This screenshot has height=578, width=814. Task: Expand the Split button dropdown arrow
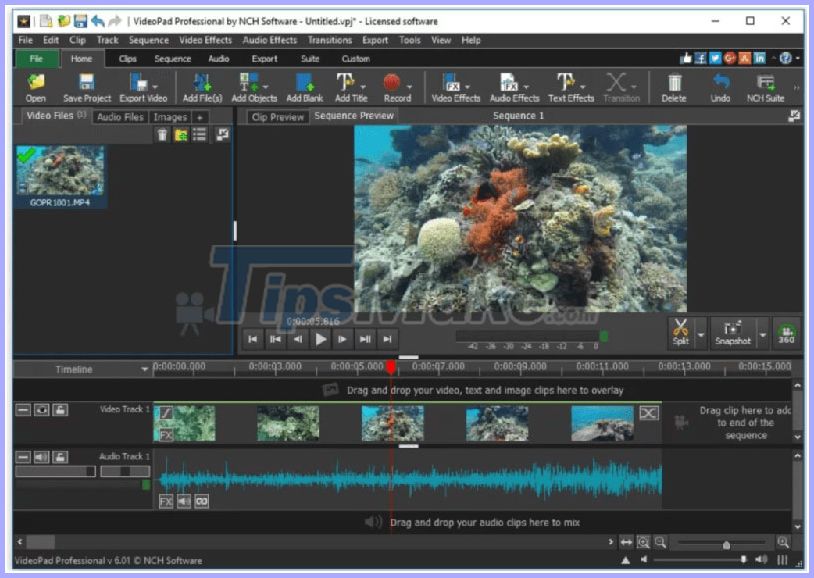pos(701,333)
